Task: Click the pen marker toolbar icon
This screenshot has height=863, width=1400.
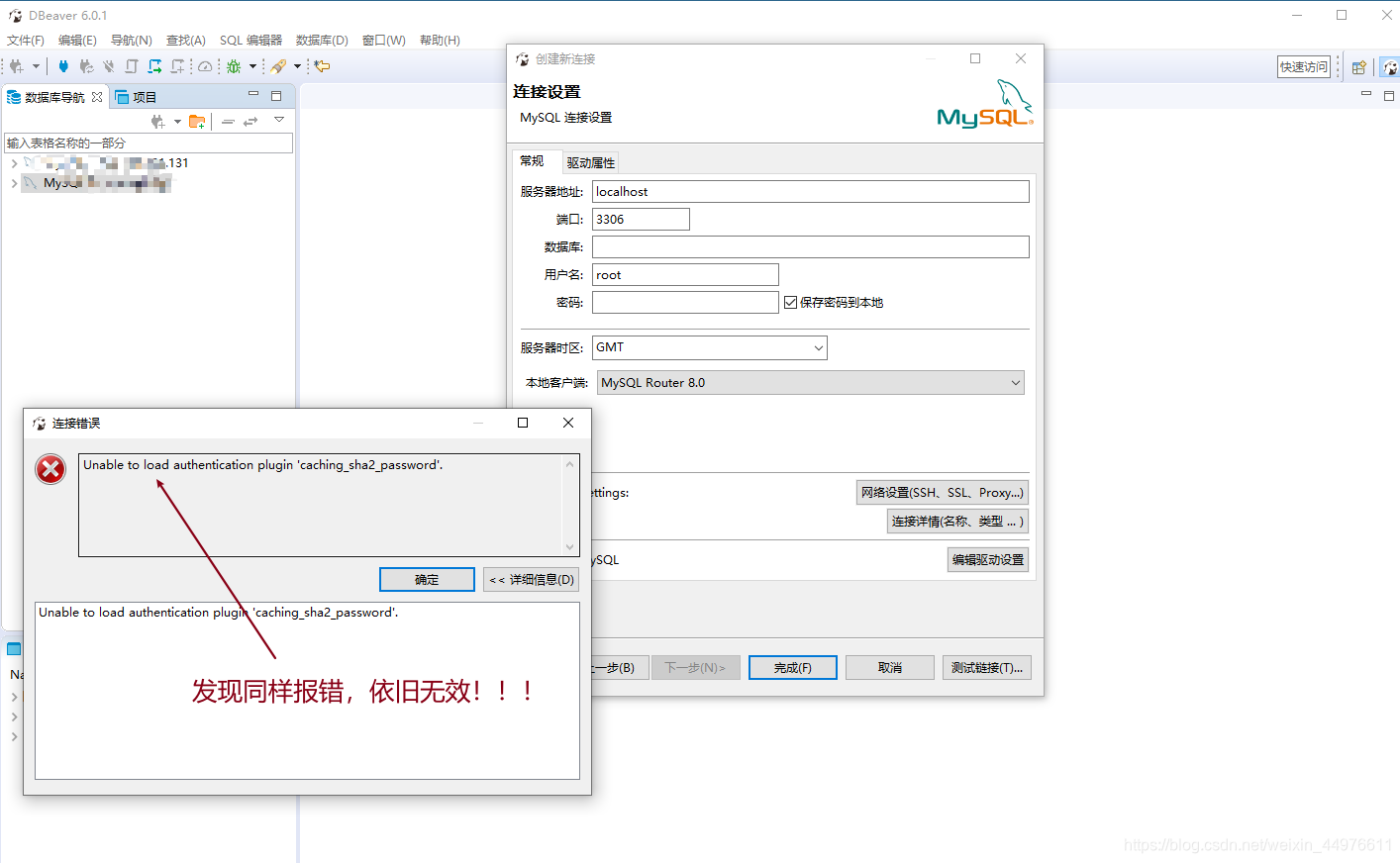Action: pyautogui.click(x=278, y=66)
